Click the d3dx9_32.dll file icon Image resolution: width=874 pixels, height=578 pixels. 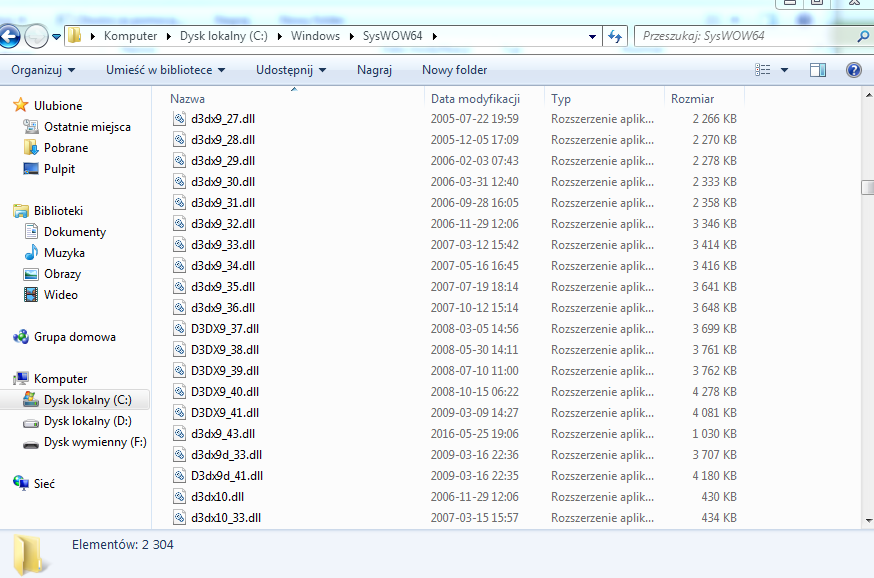179,224
